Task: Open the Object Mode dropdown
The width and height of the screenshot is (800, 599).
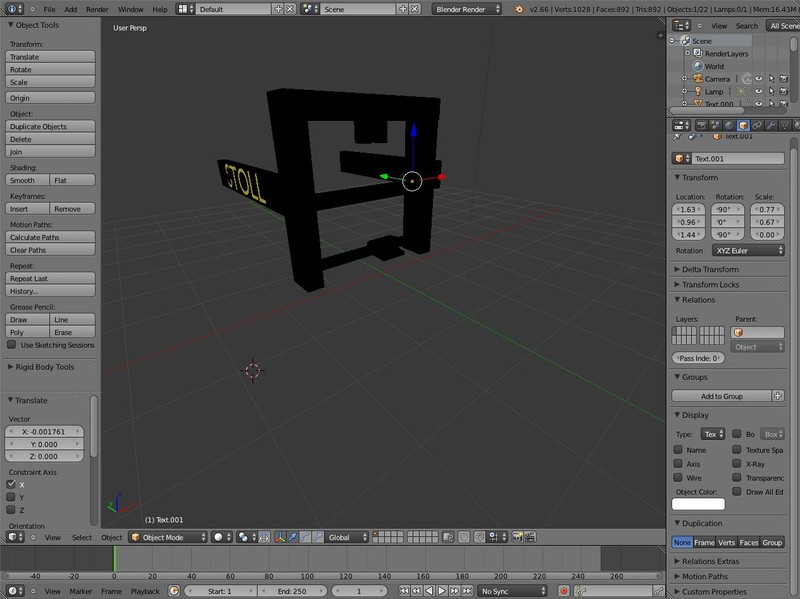Action: coord(168,537)
